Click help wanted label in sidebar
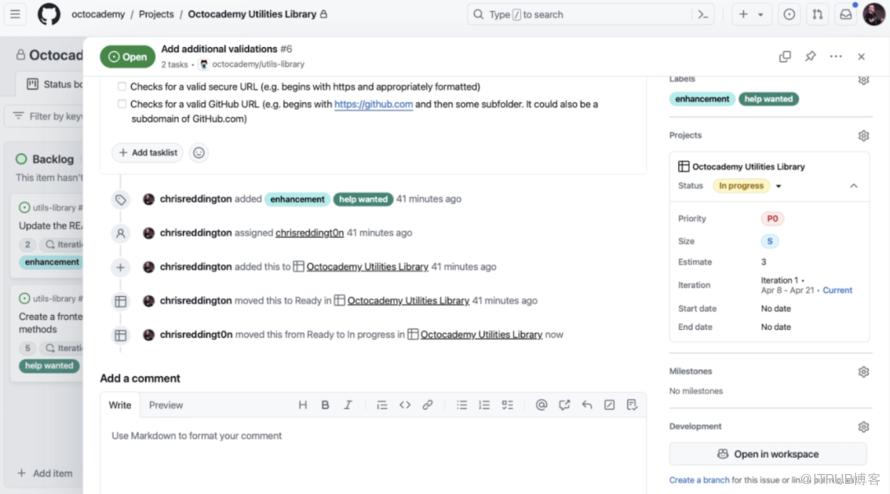890x494 pixels. (769, 99)
